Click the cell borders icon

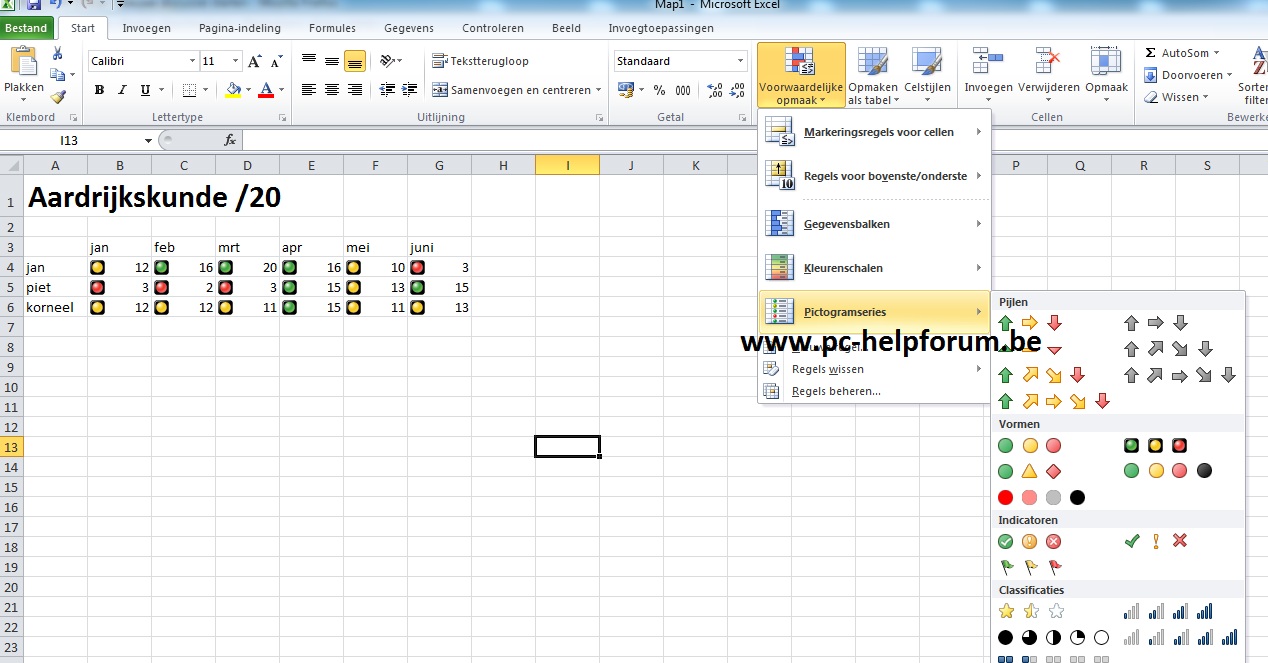[189, 90]
